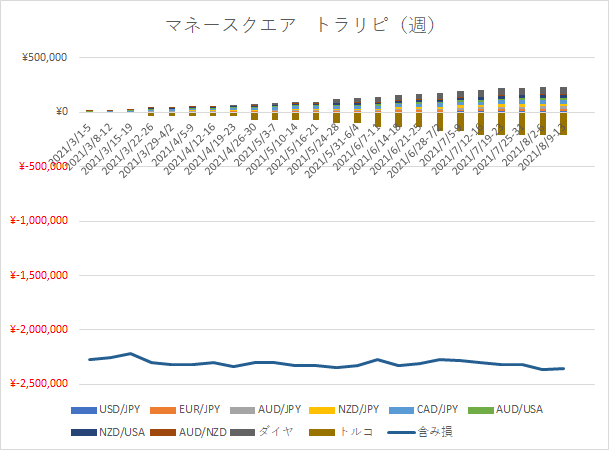Select the NZD/JPY legend color swatch
The image size is (609, 450).
pyautogui.click(x=322, y=410)
